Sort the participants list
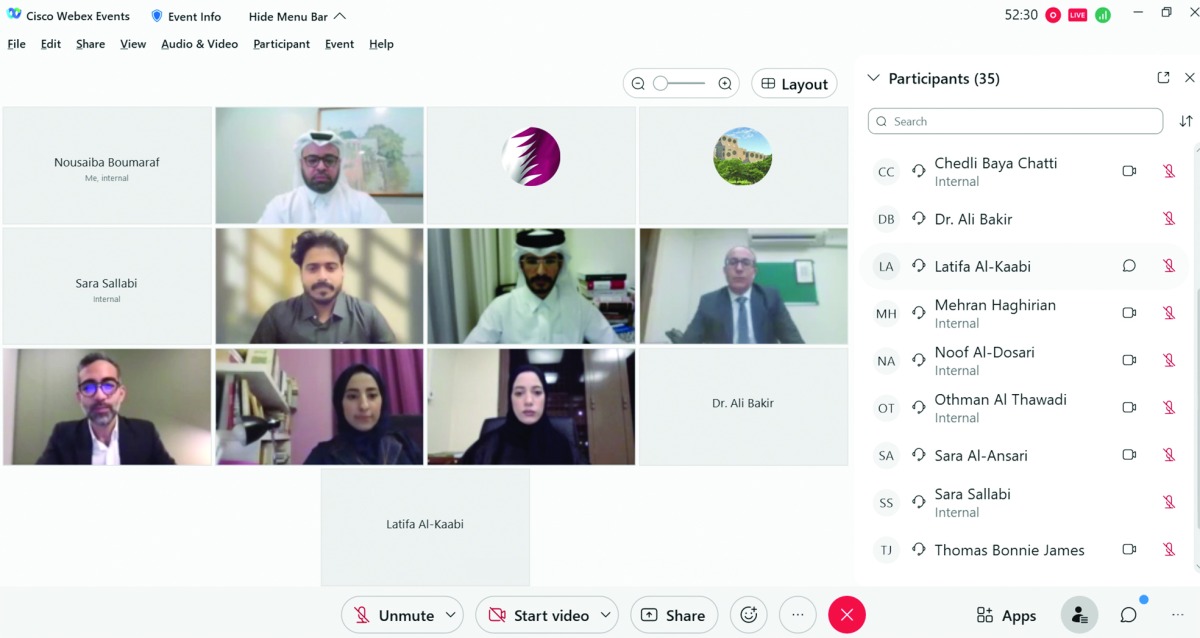Viewport: 1200px width, 638px height. coord(1186,121)
